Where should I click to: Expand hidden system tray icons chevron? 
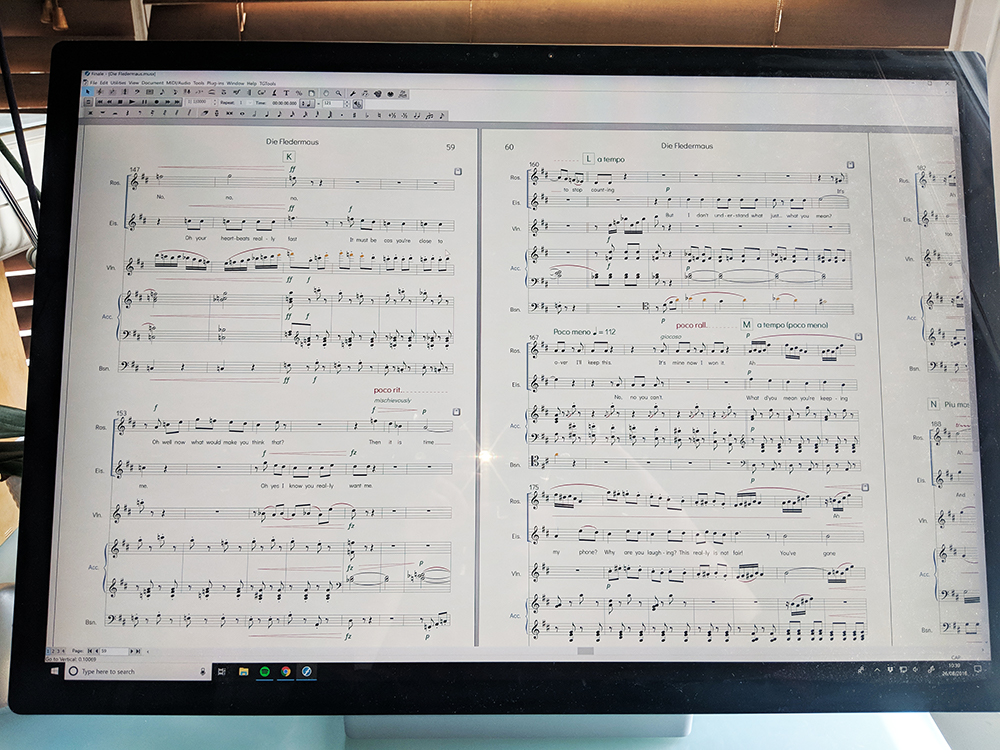(877, 669)
